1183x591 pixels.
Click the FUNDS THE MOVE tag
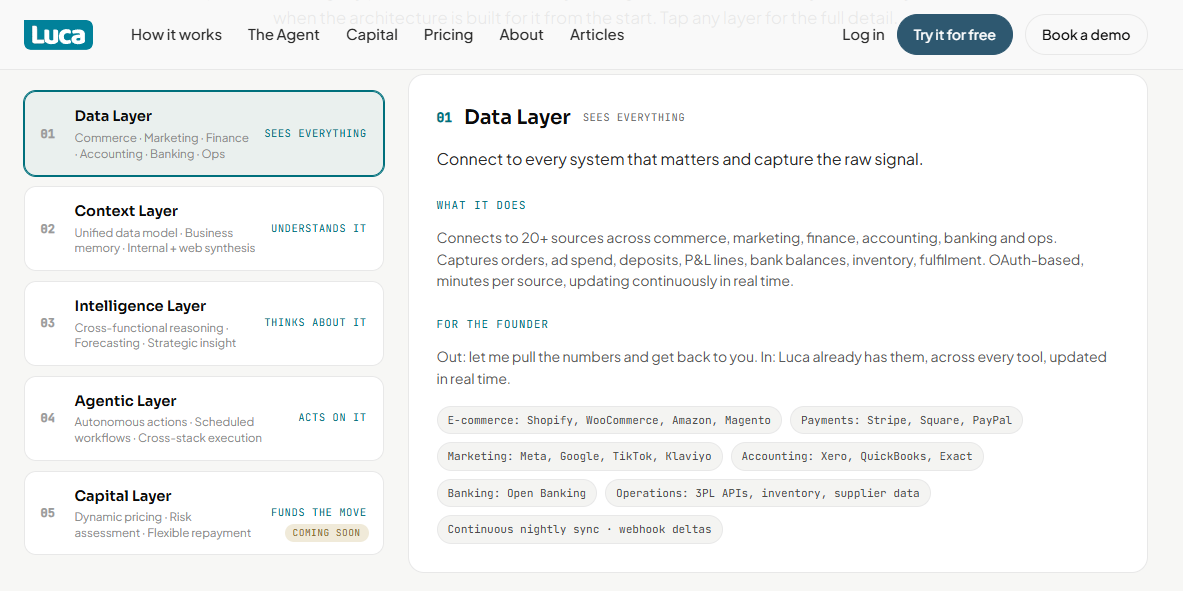coord(319,513)
